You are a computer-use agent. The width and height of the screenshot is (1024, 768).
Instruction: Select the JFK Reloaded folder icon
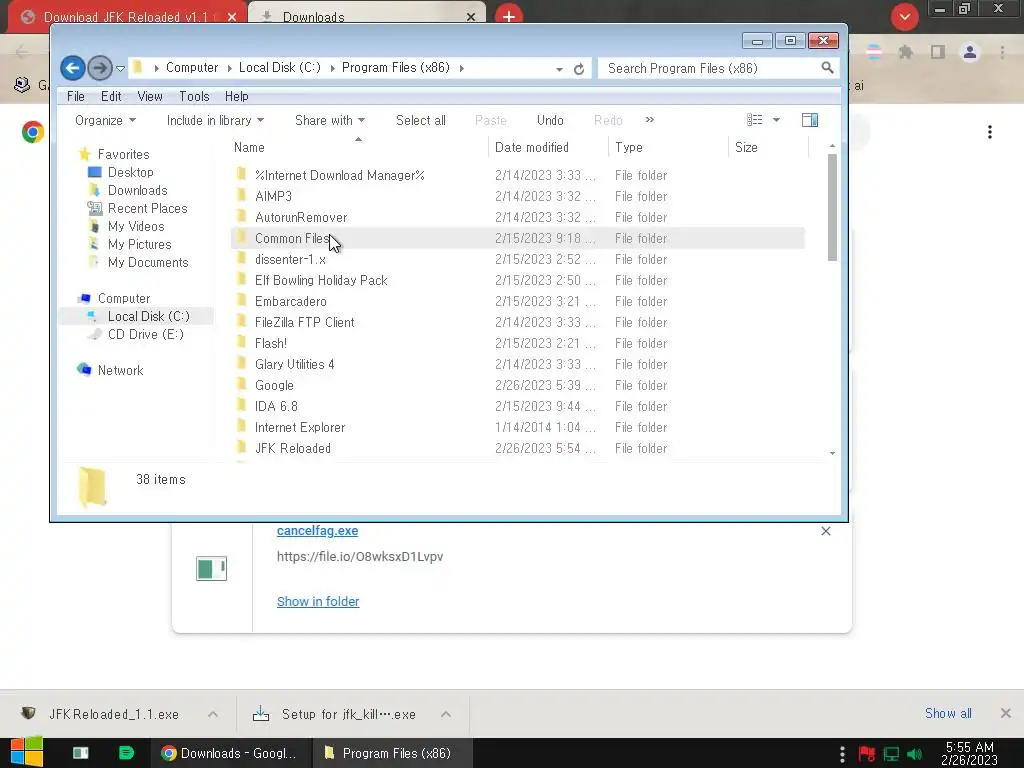[x=242, y=447]
